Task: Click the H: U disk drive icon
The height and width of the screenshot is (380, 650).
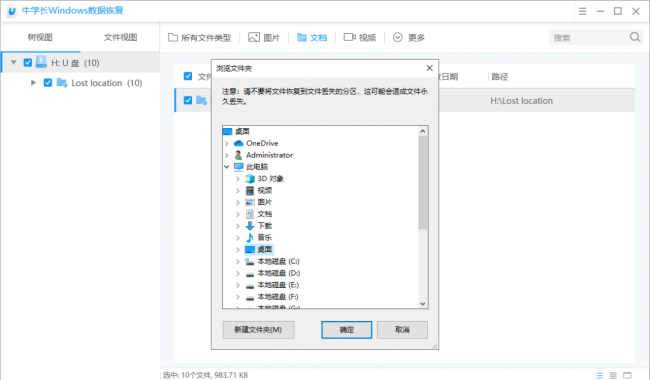Action: point(41,62)
